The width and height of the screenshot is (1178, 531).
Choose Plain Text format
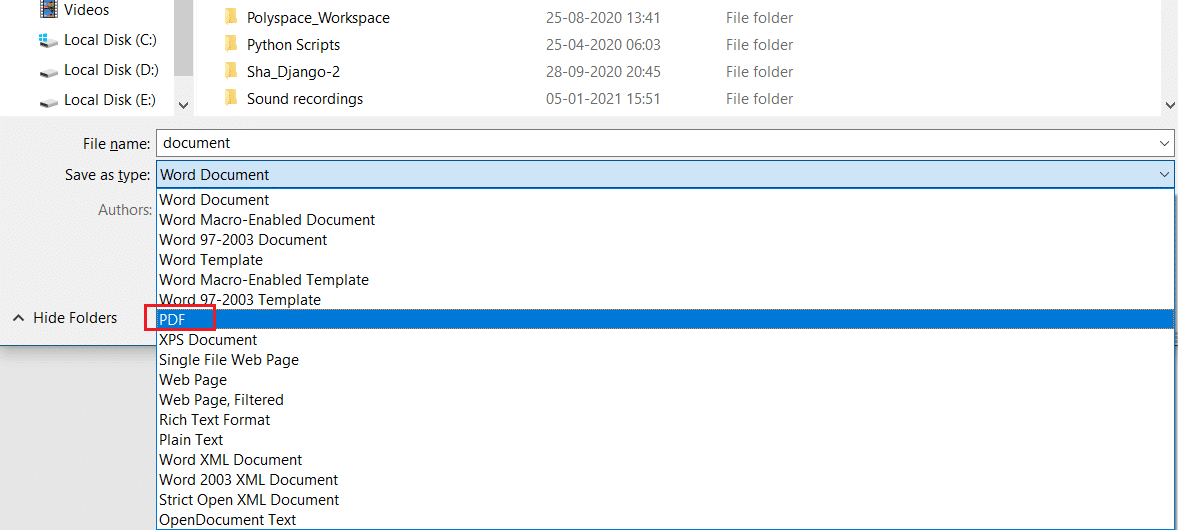(665, 439)
